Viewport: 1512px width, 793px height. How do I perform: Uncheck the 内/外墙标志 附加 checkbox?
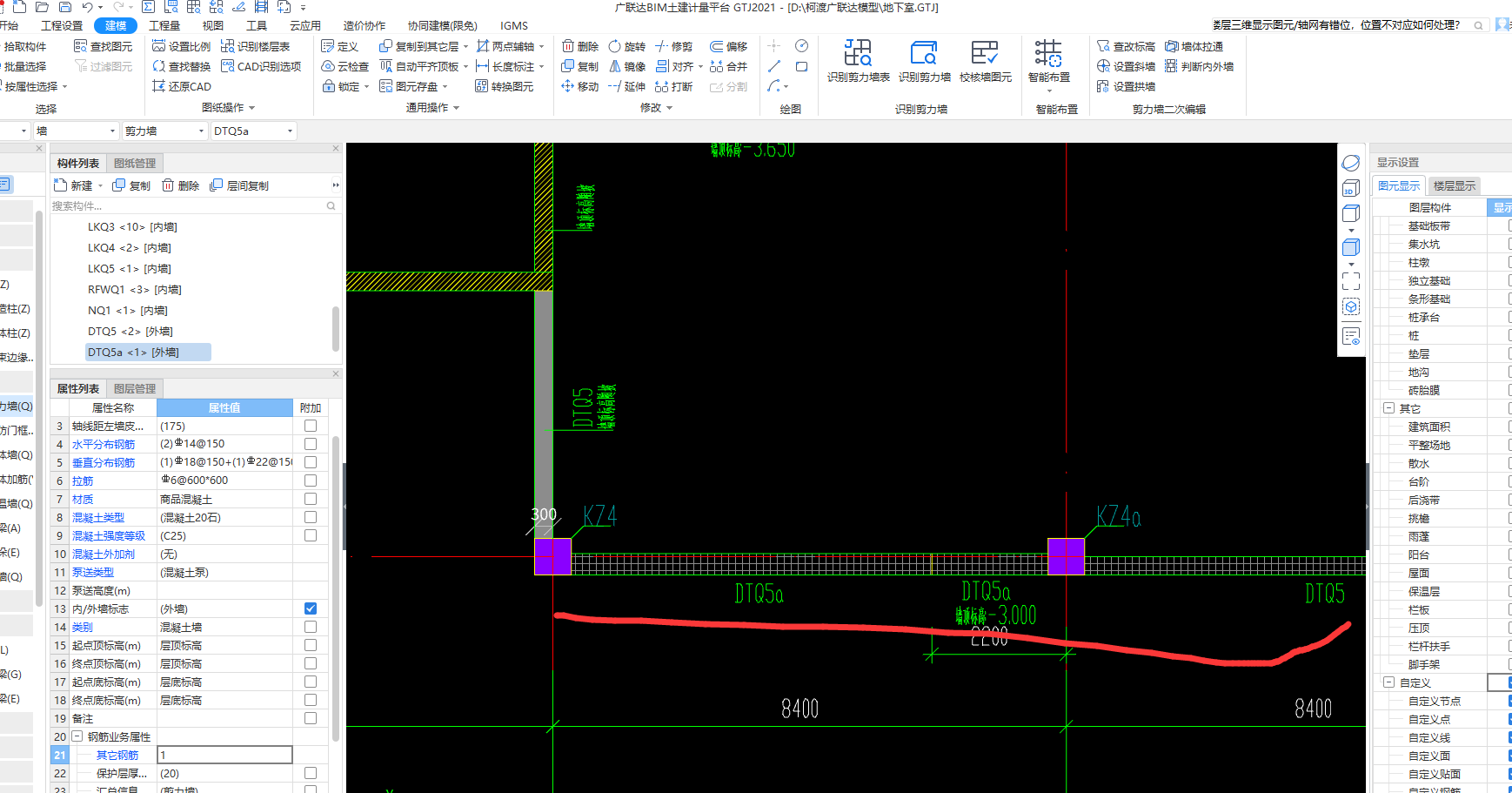click(311, 608)
